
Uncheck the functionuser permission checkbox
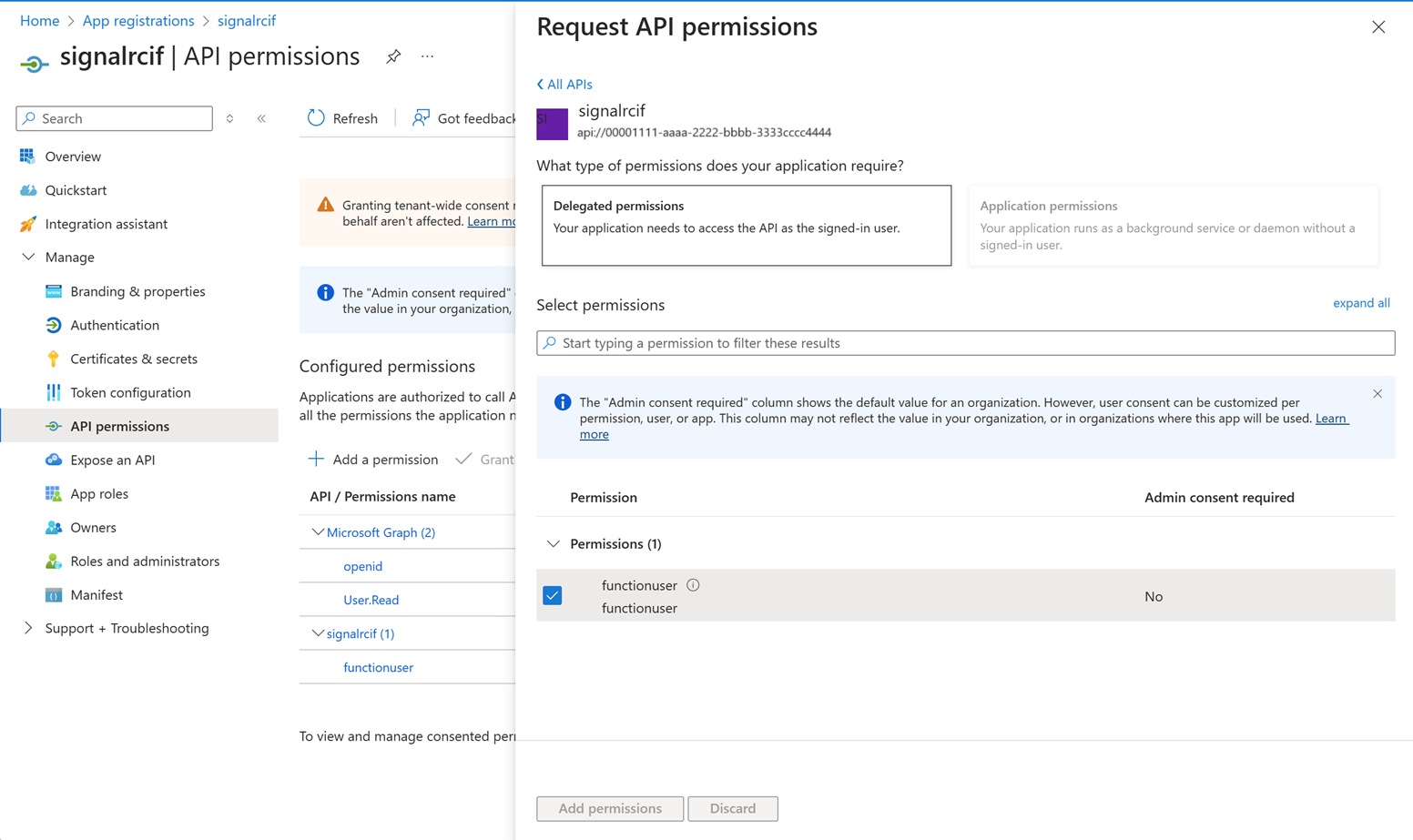click(x=553, y=596)
